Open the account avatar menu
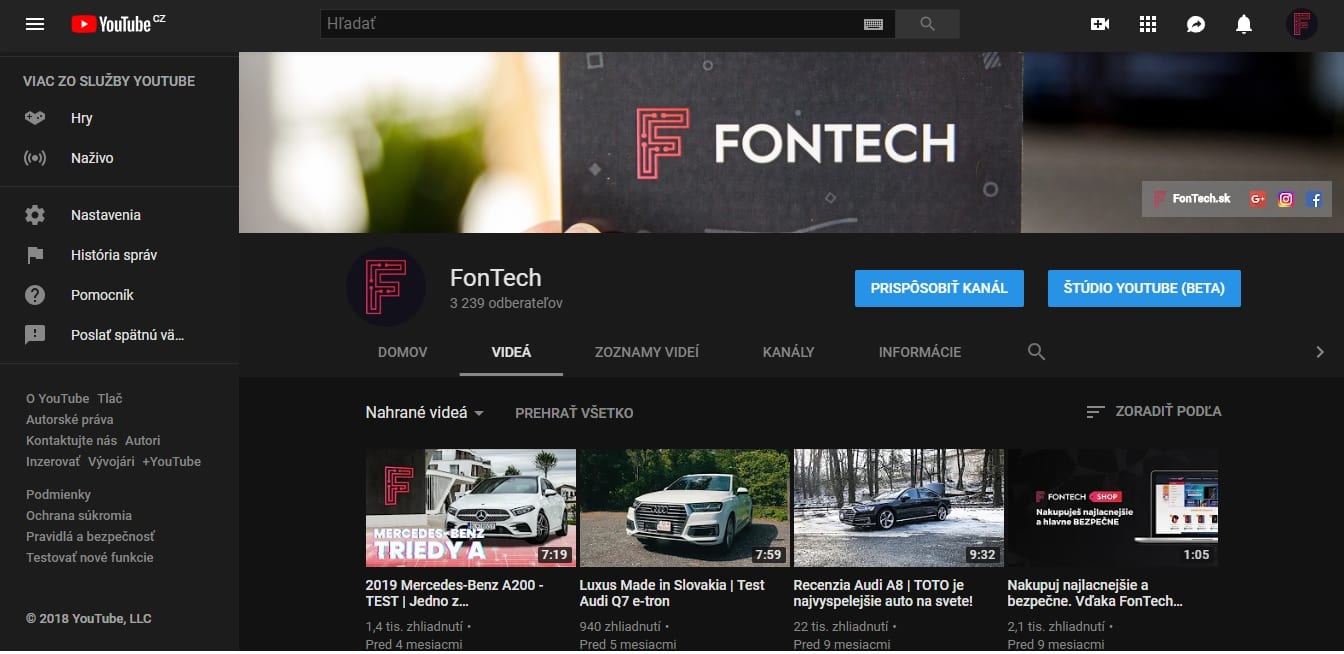Screen dimensions: 1344x654 1301,24
